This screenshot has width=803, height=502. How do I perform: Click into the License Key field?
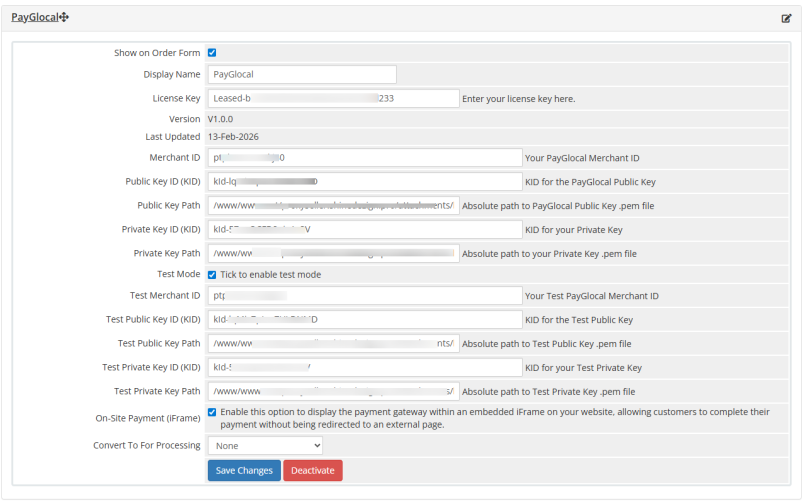click(333, 98)
